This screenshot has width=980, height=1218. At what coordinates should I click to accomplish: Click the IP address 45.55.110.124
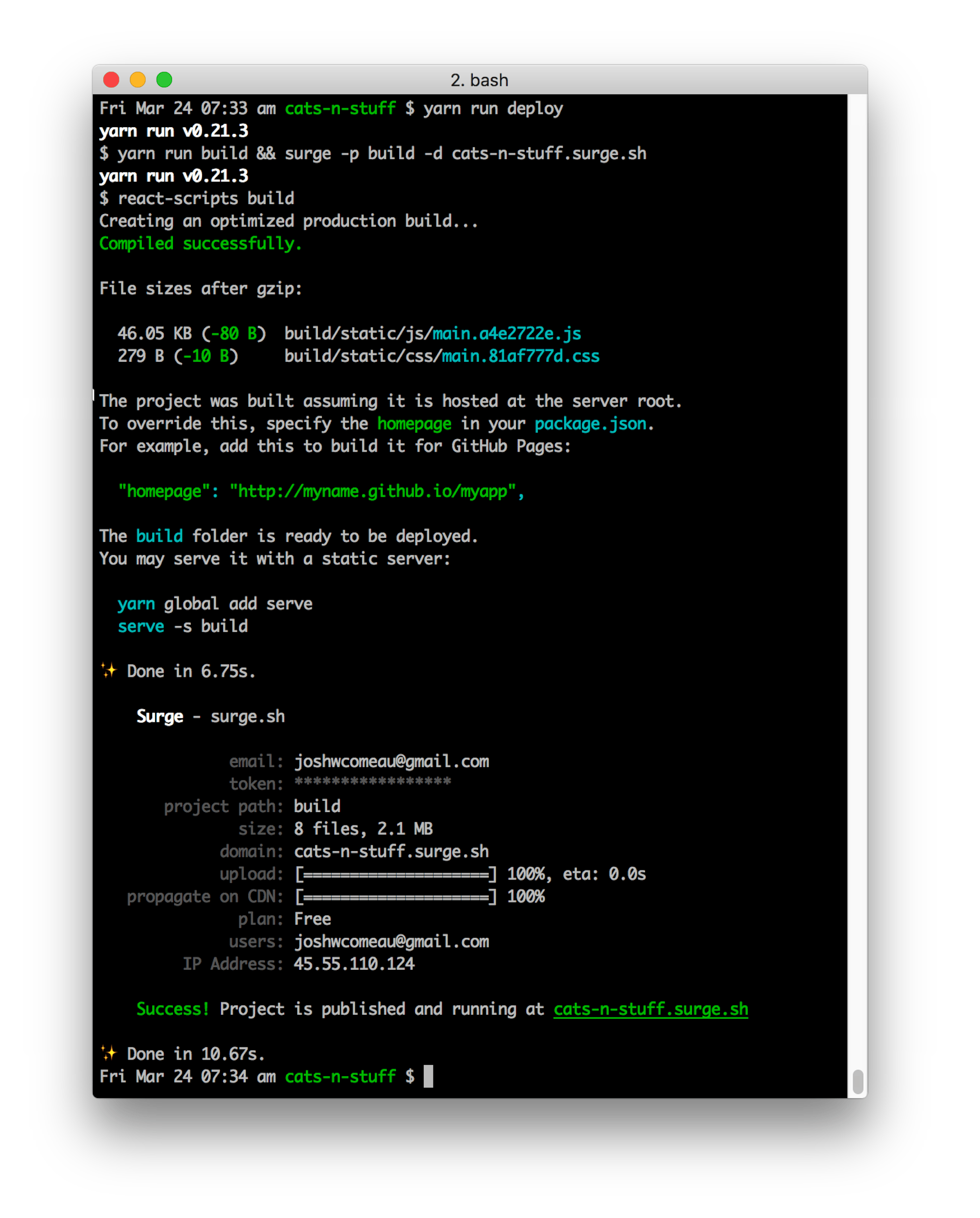click(354, 964)
